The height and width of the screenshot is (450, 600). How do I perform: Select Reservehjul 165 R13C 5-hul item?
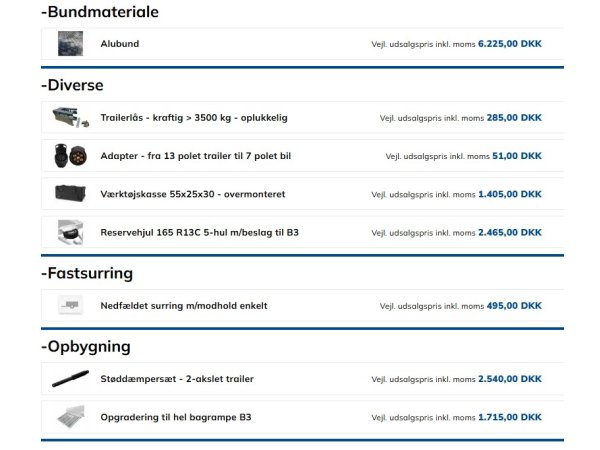tap(199, 232)
